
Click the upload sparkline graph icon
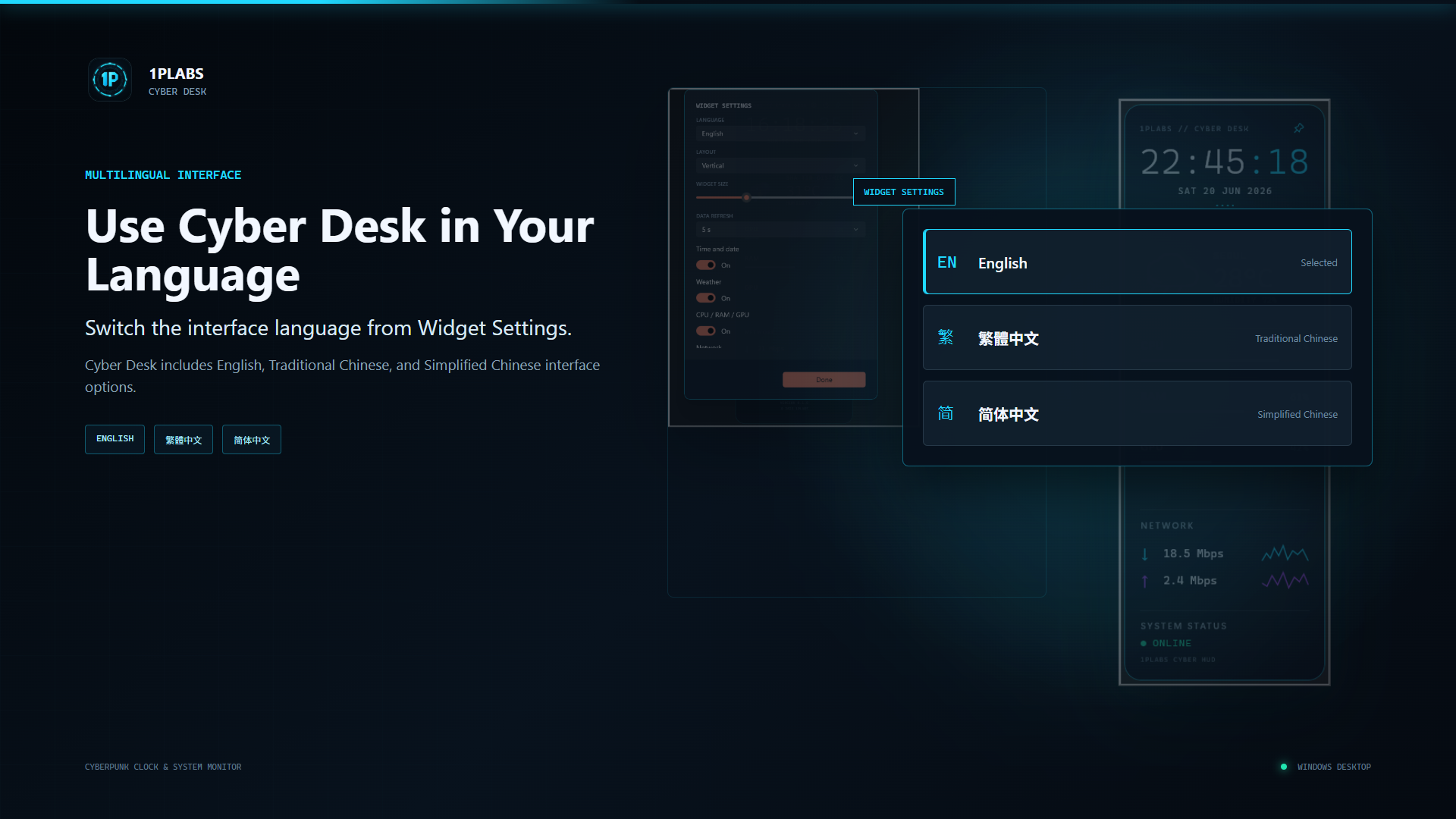1285,580
